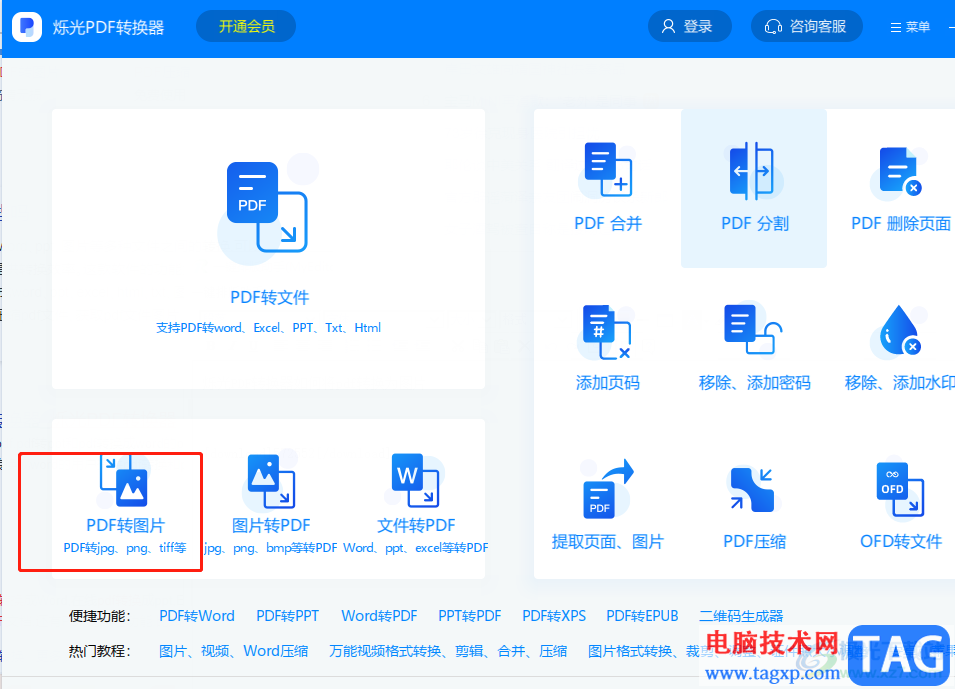This screenshot has height=689, width=955.
Task: Click the PDF转jpg、png、tiff等 subtitle
Action: (x=125, y=548)
